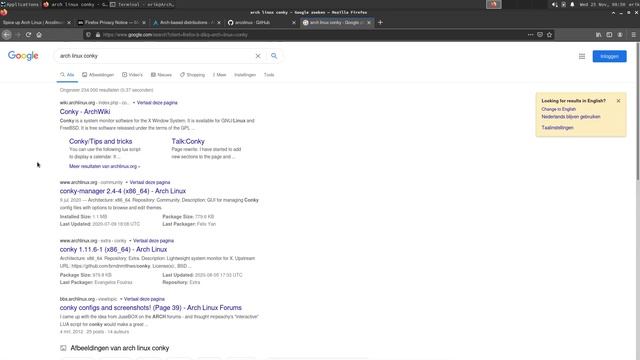The height and width of the screenshot is (360, 640).
Task: Open conky 1.11.6-1 (x86_64) result
Action: coord(113,249)
